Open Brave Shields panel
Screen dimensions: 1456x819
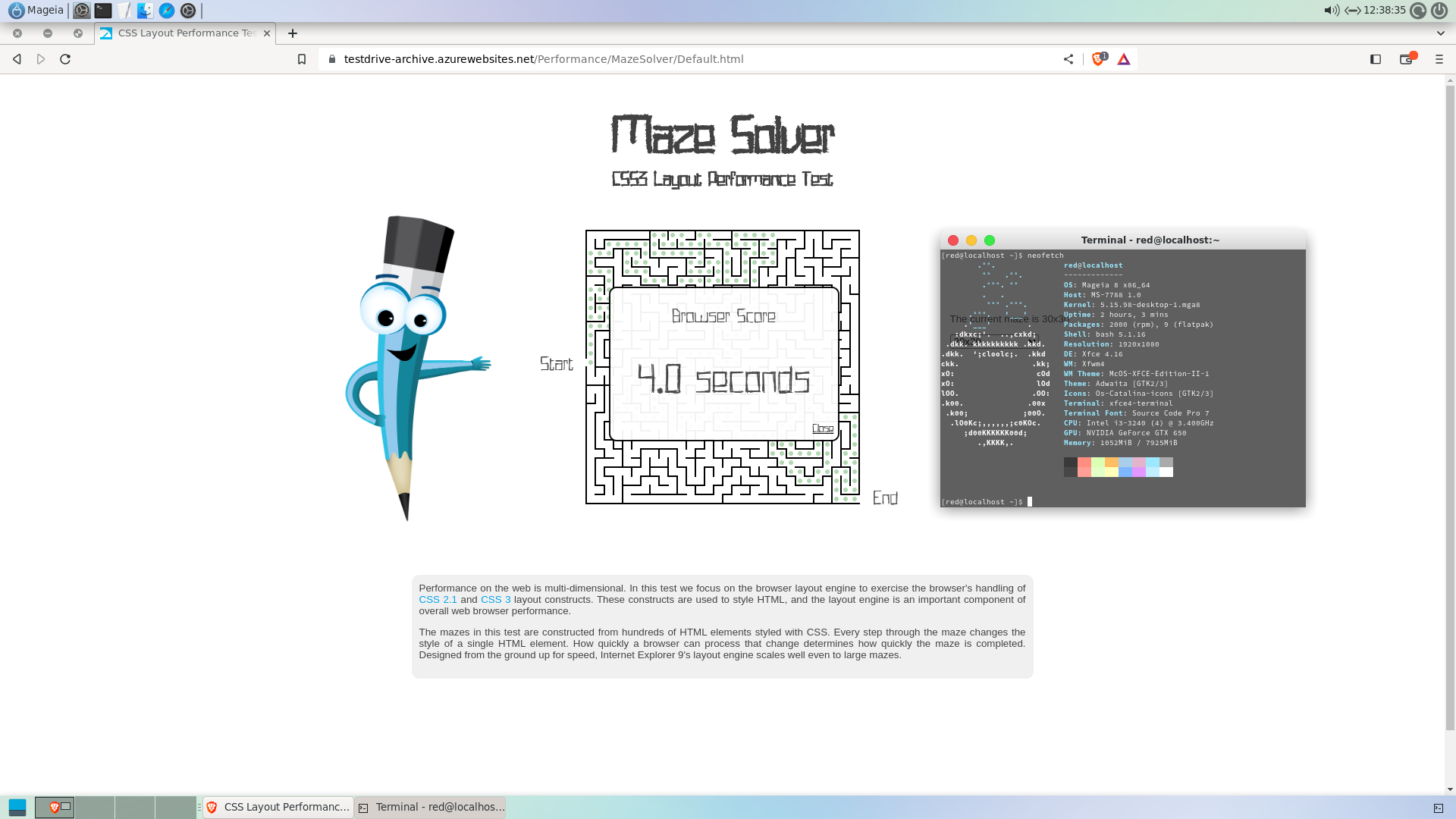(1099, 59)
